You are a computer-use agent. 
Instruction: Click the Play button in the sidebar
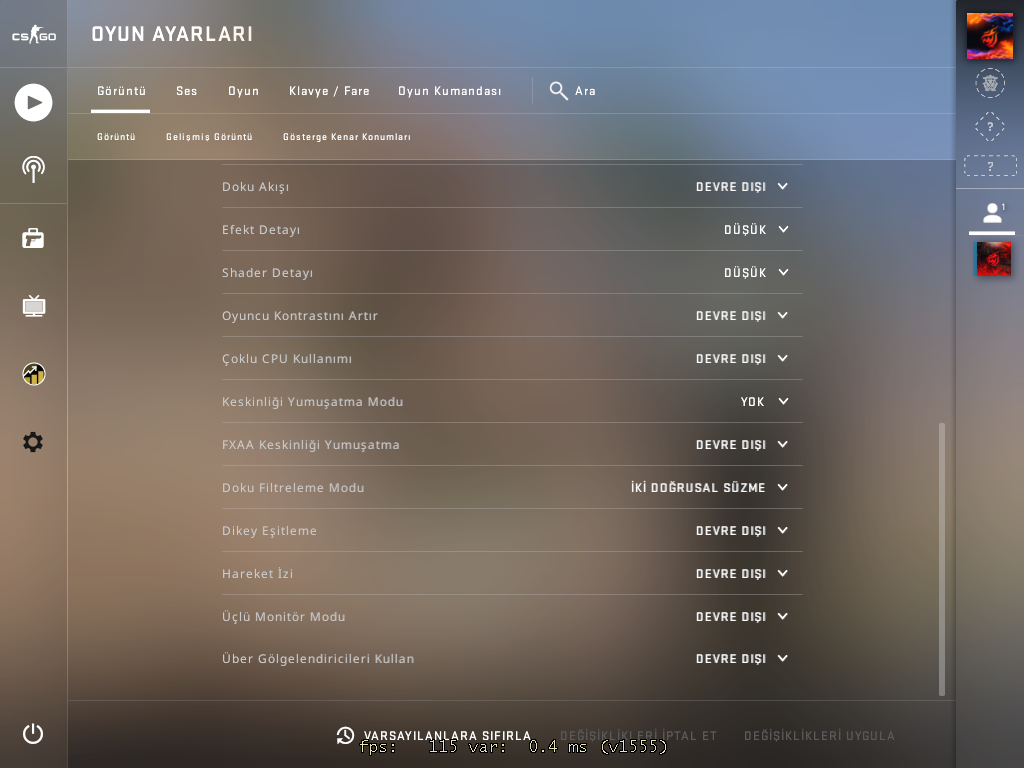pos(33,103)
